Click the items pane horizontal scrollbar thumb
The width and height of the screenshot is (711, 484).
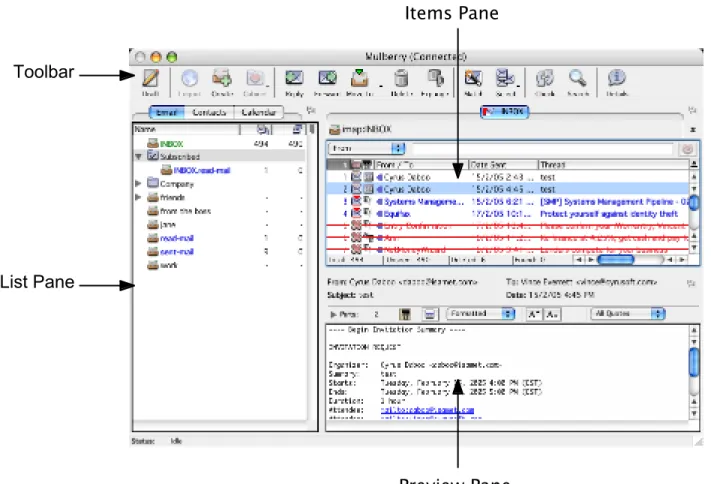615,260
